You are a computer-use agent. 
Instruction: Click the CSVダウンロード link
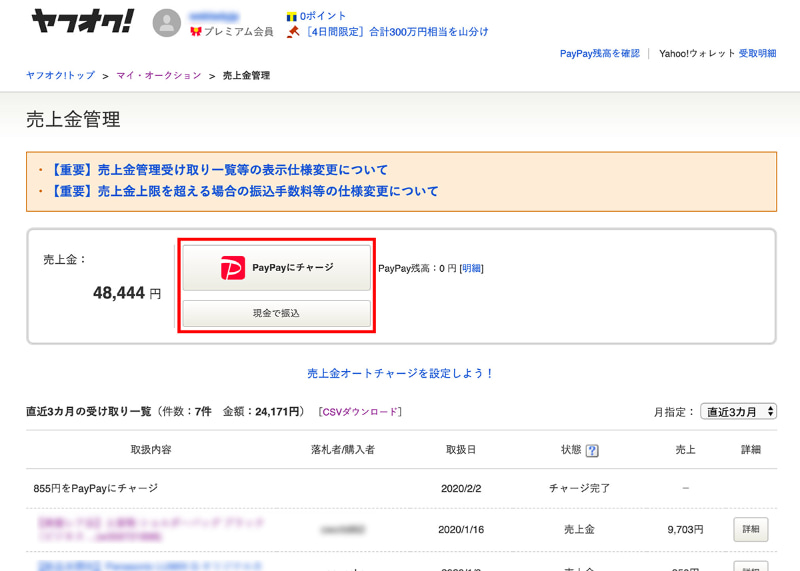[x=360, y=412]
